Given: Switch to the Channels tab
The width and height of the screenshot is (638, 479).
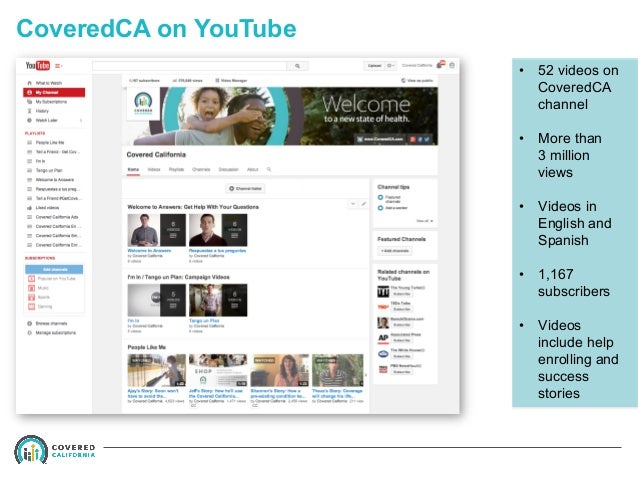Looking at the screenshot, I should [201, 170].
